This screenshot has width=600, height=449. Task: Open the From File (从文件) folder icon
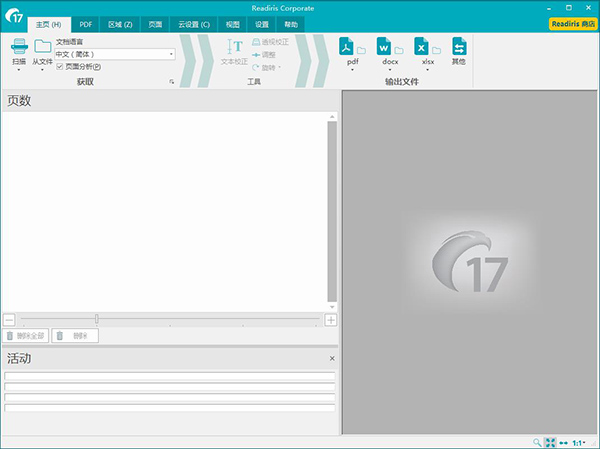tap(42, 46)
